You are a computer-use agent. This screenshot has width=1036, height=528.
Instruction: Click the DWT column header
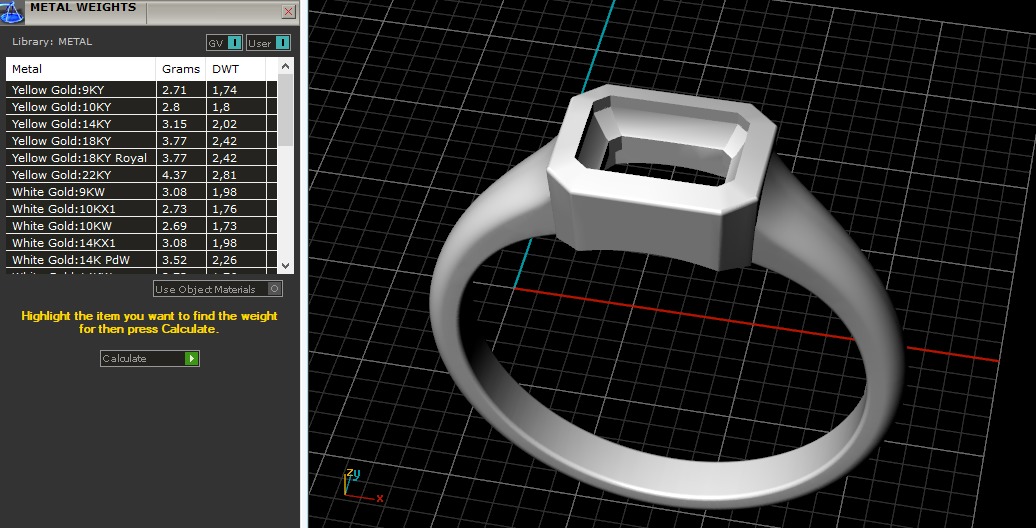coord(236,69)
